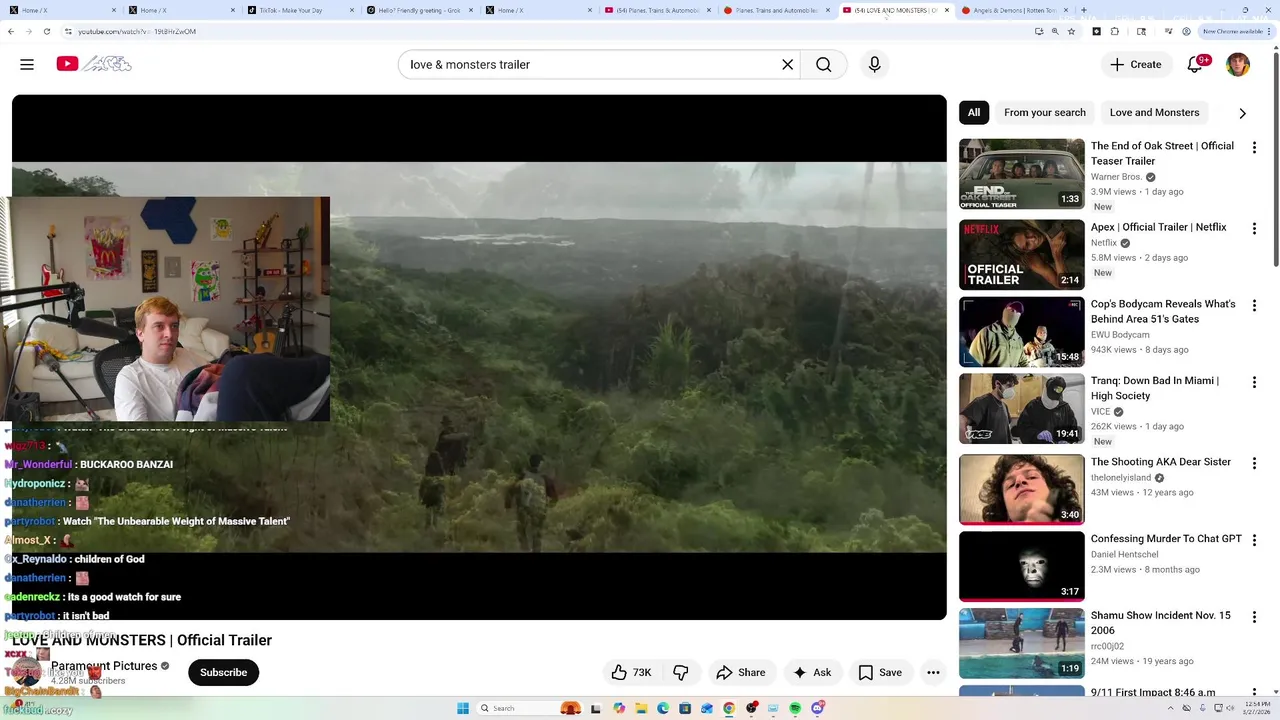This screenshot has width=1280, height=720.
Task: Select the From your search chip
Action: [1044, 112]
